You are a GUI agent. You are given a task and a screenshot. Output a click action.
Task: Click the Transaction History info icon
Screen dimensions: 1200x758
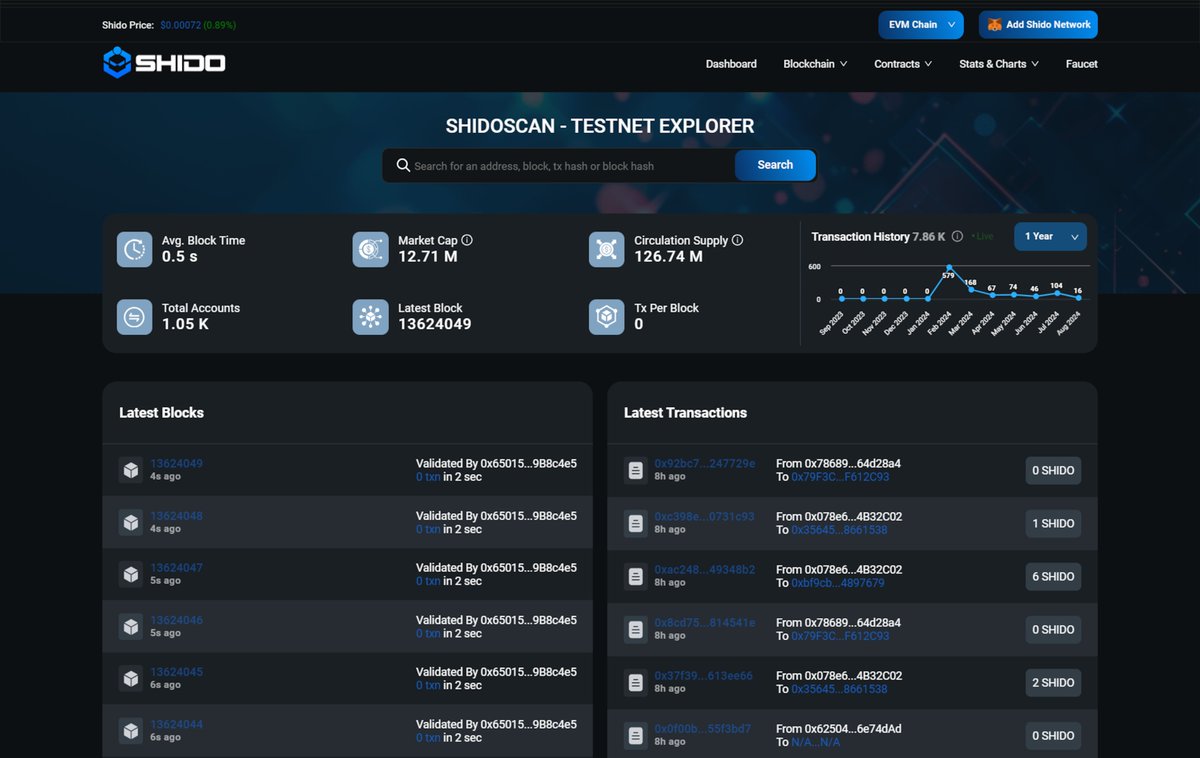pyautogui.click(x=957, y=237)
